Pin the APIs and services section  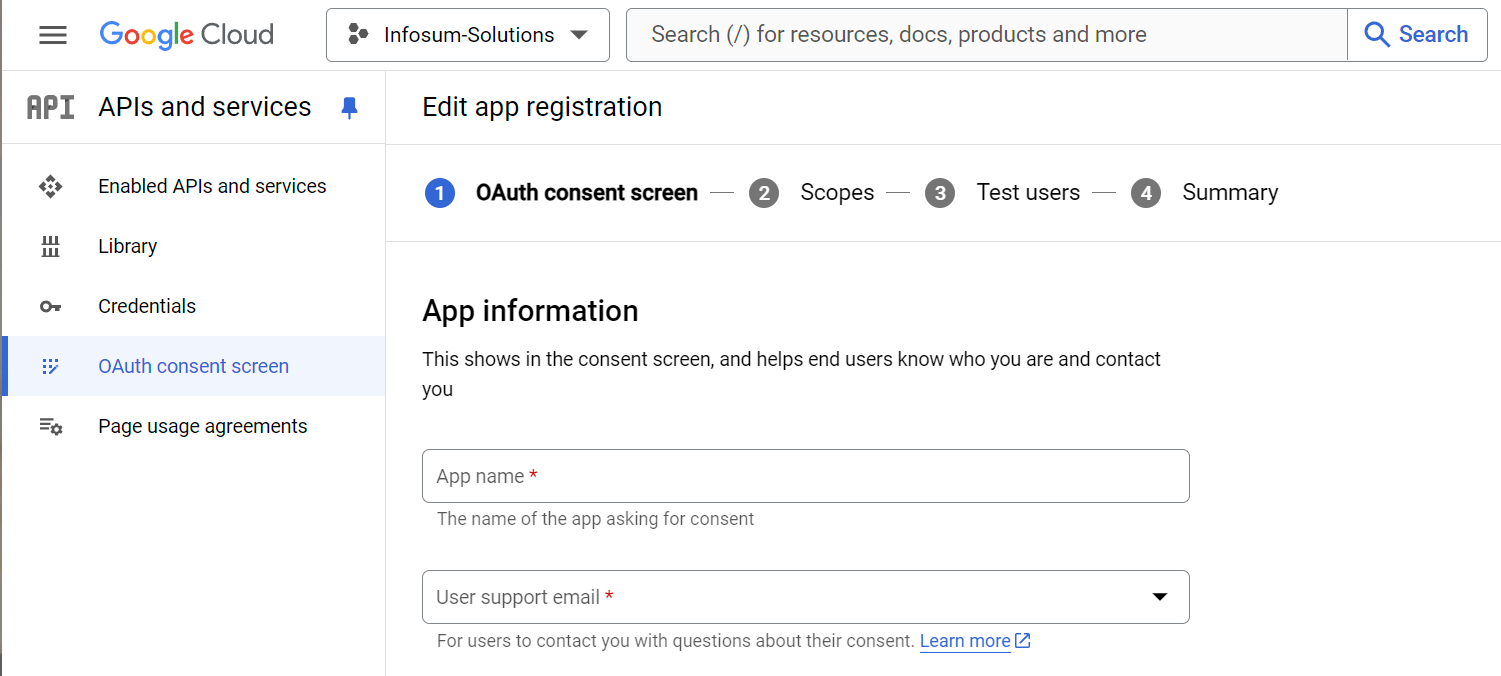[349, 107]
